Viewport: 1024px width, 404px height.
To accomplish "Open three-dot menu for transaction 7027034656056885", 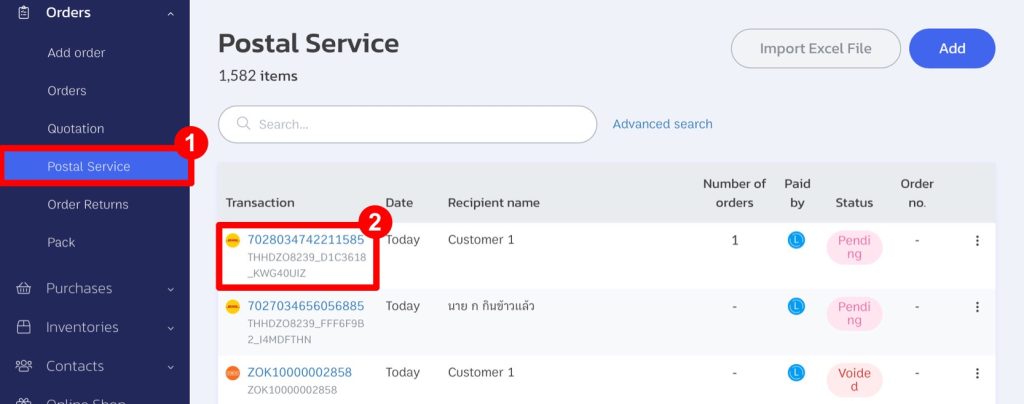I will (977, 307).
